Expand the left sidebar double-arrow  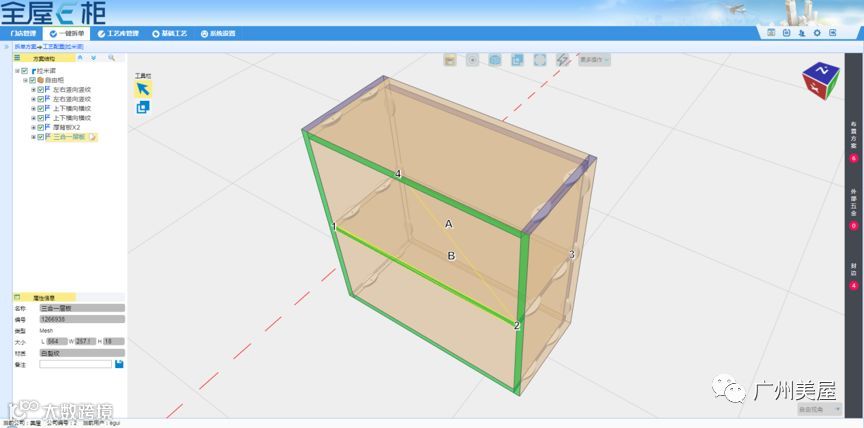pyautogui.click(x=6, y=47)
